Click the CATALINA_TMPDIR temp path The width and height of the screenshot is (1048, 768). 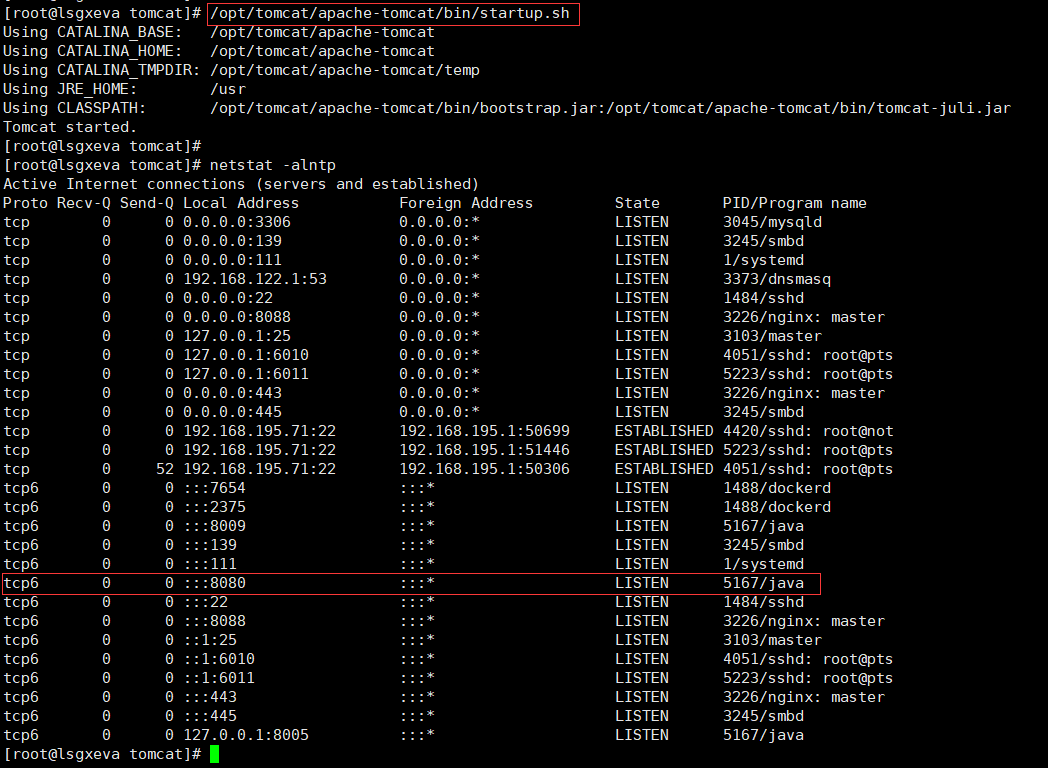[x=345, y=70]
